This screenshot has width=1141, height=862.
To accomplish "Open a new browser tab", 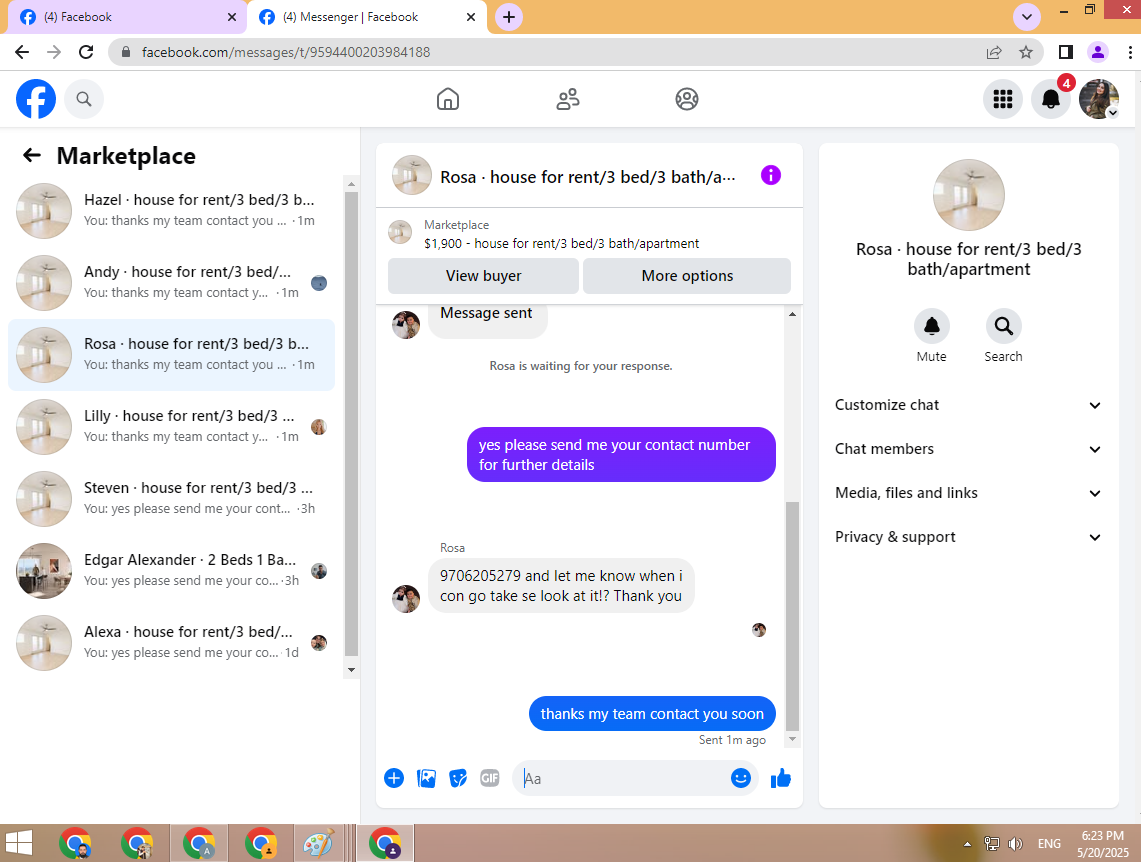I will [509, 17].
